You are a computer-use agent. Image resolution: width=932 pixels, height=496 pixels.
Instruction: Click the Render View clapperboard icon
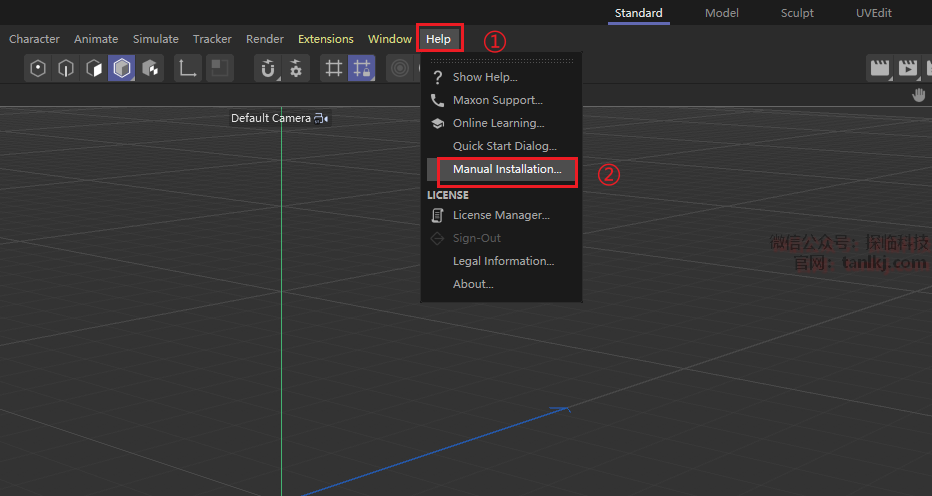click(880, 69)
